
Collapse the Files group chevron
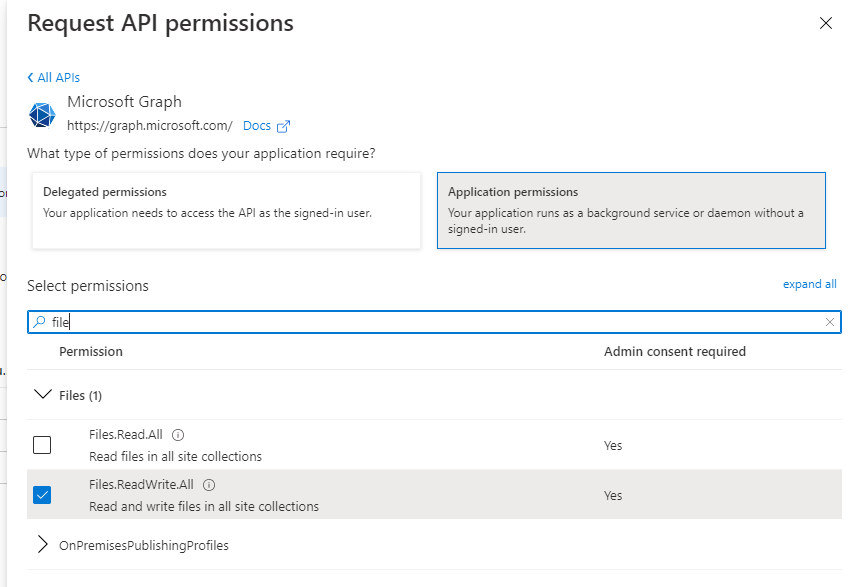[42, 394]
